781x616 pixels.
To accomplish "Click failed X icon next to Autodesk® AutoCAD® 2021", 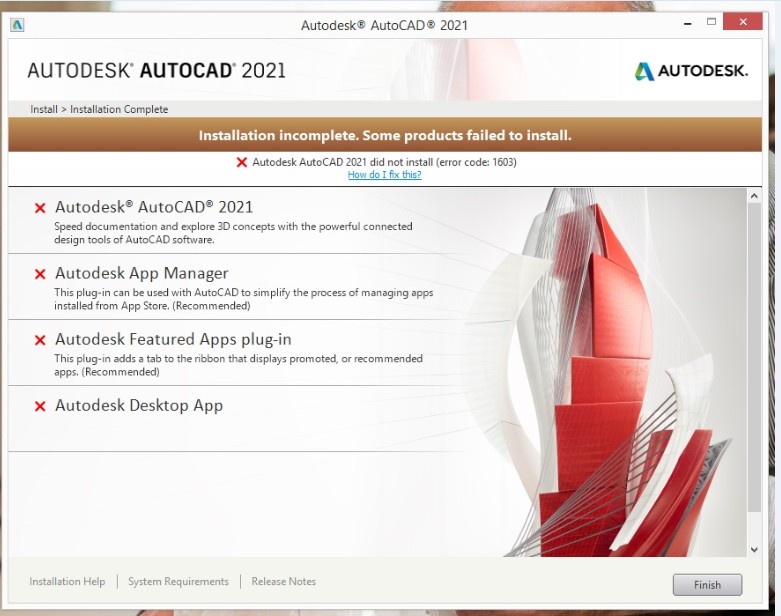I will (40, 208).
